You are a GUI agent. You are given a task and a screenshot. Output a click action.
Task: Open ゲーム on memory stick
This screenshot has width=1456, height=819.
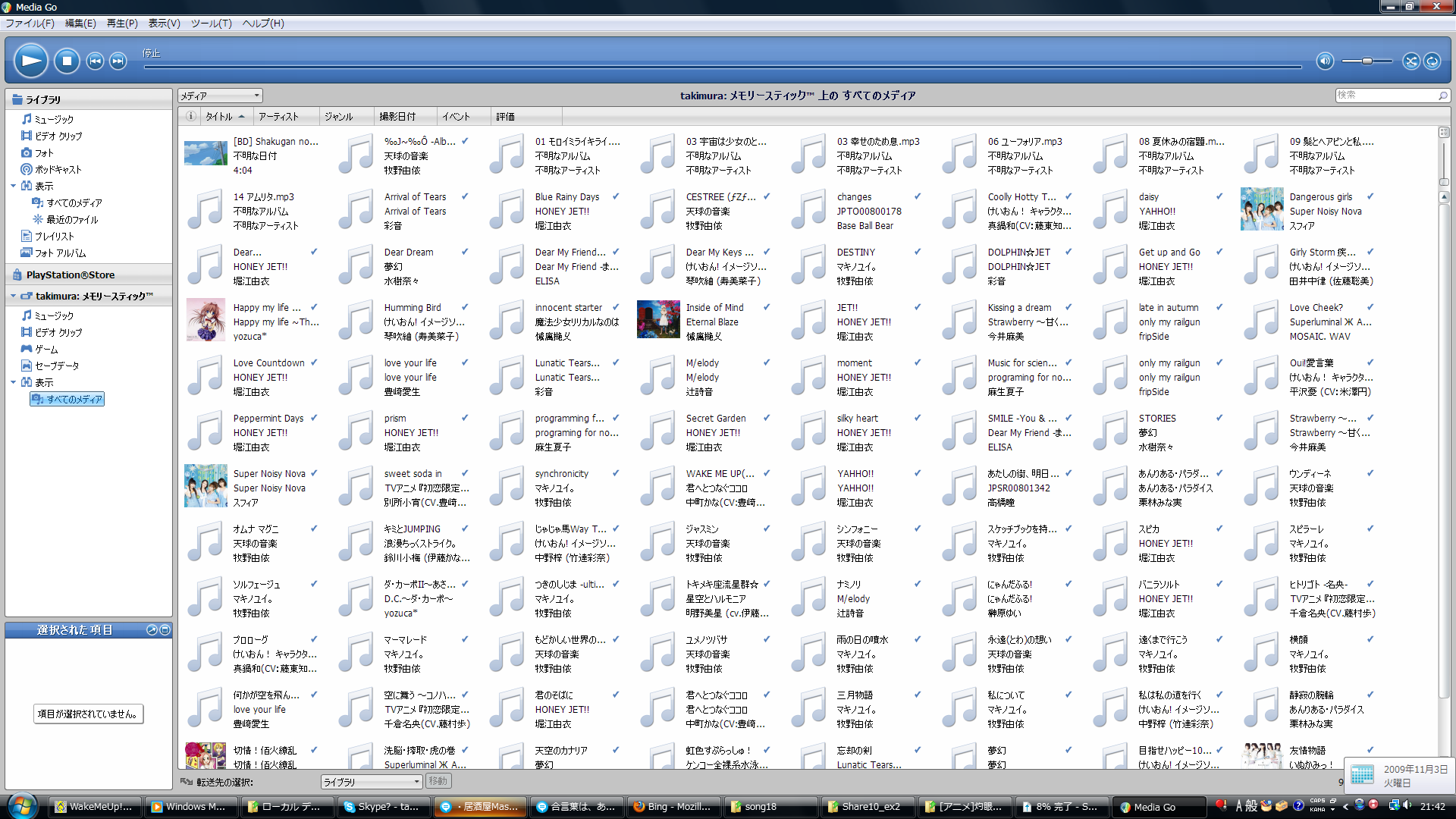click(39, 349)
